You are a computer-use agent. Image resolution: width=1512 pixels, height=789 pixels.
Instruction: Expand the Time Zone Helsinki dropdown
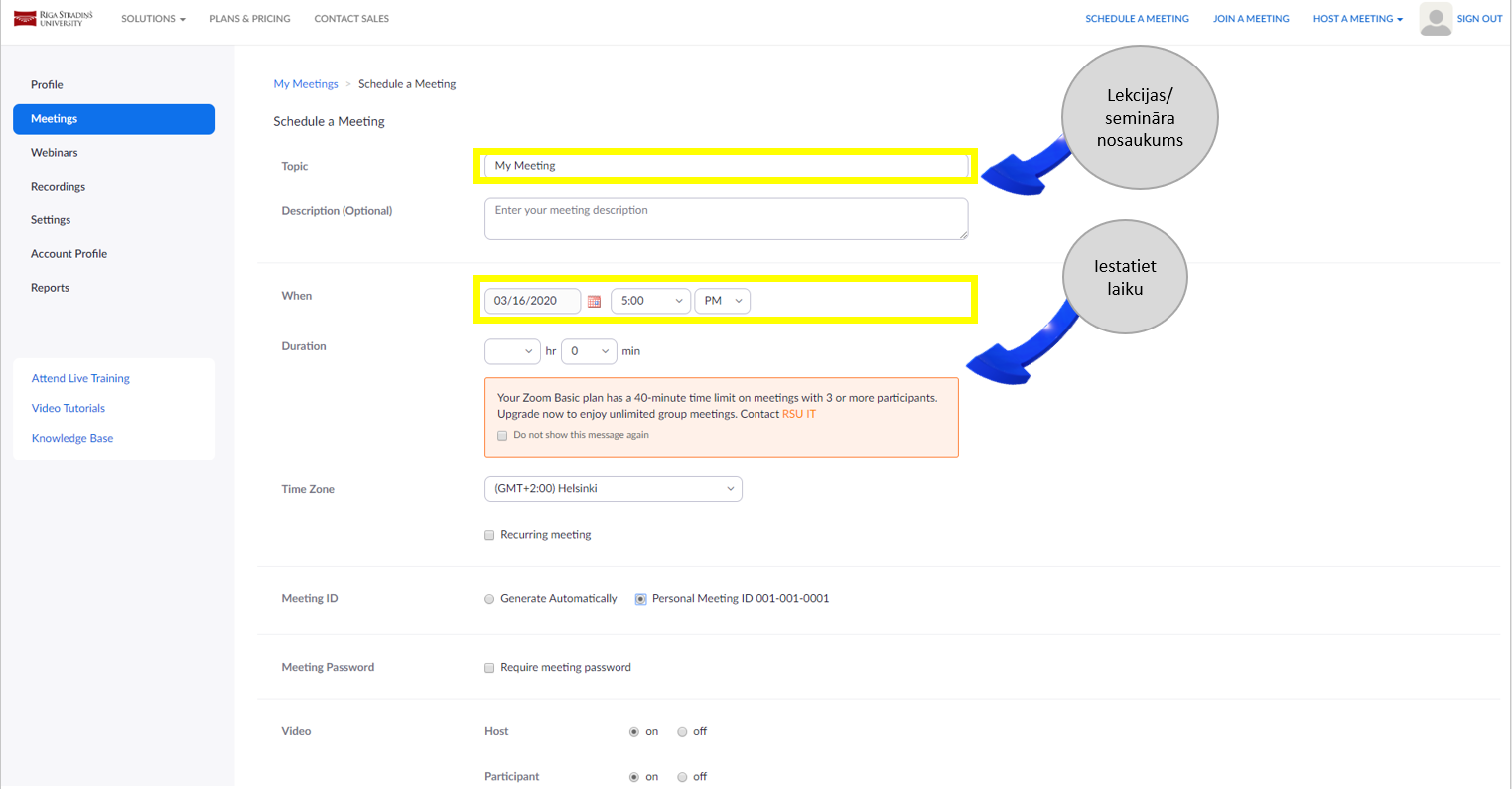pyautogui.click(x=613, y=489)
